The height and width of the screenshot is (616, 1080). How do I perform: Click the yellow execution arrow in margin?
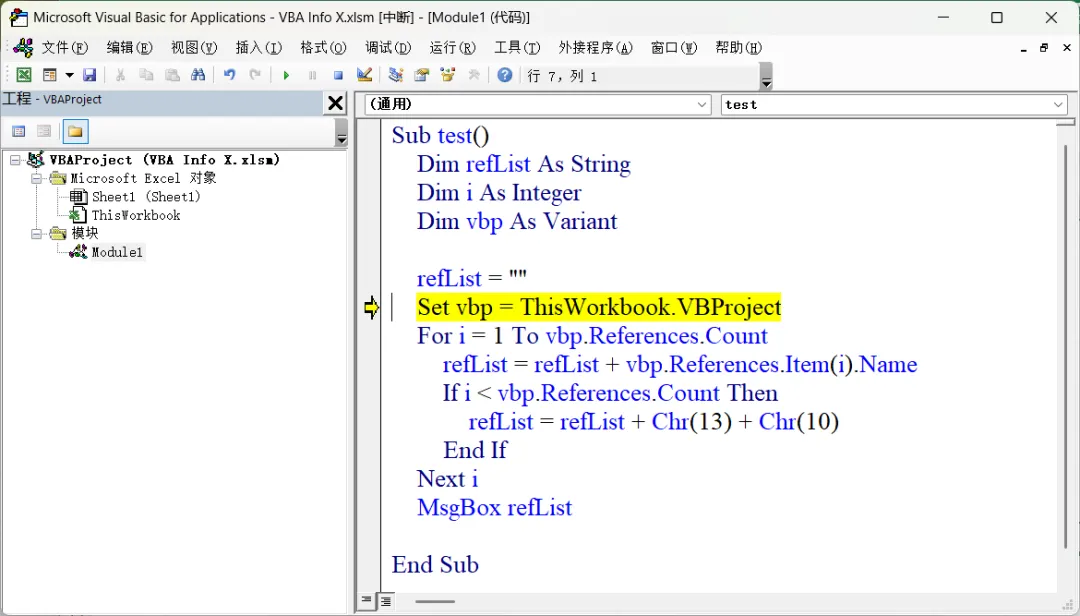point(371,307)
